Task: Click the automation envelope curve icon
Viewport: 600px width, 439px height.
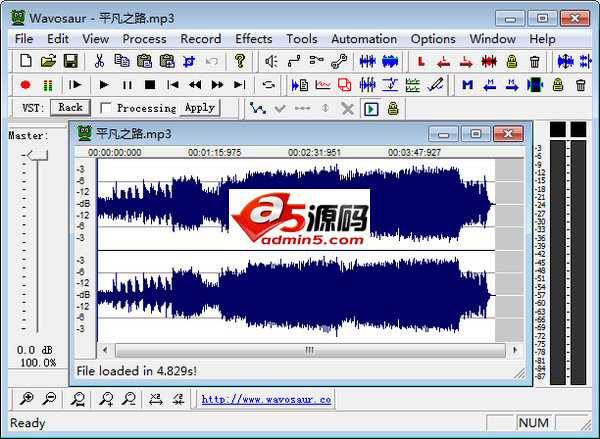Action: point(258,108)
